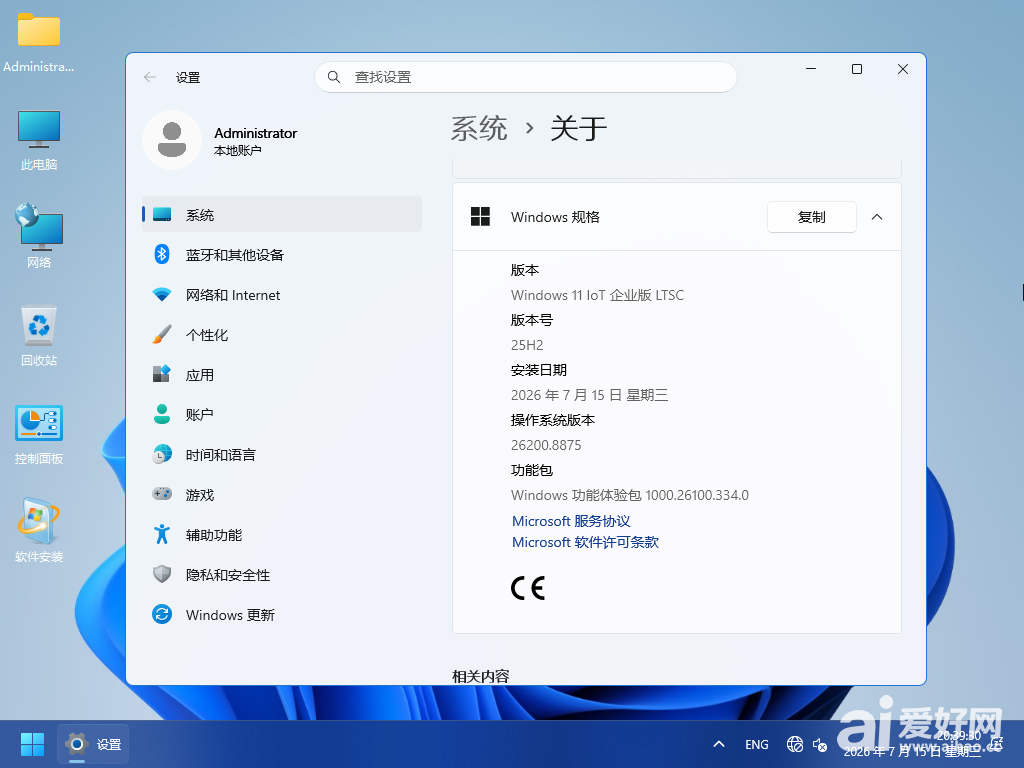The image size is (1024, 768).
Task: Click the Wi-Fi network icon in sidebar
Action: 162,295
